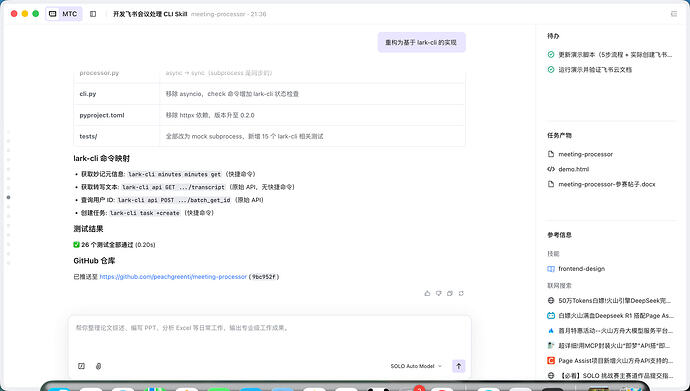Image resolution: width=690 pixels, height=391 pixels.
Task: Click the thumbs-up icon under the reply
Action: (x=427, y=293)
